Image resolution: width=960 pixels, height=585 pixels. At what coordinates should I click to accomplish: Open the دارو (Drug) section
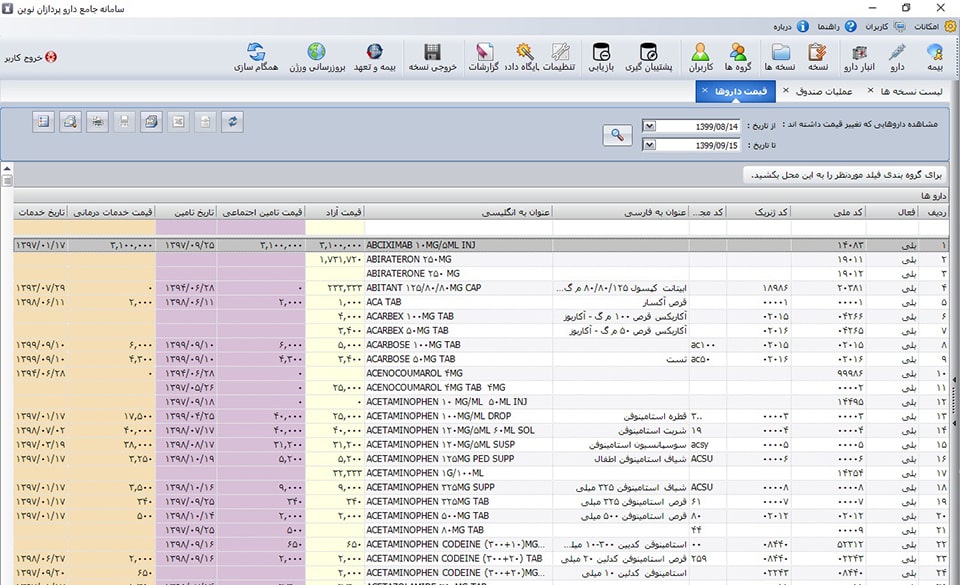click(x=894, y=57)
